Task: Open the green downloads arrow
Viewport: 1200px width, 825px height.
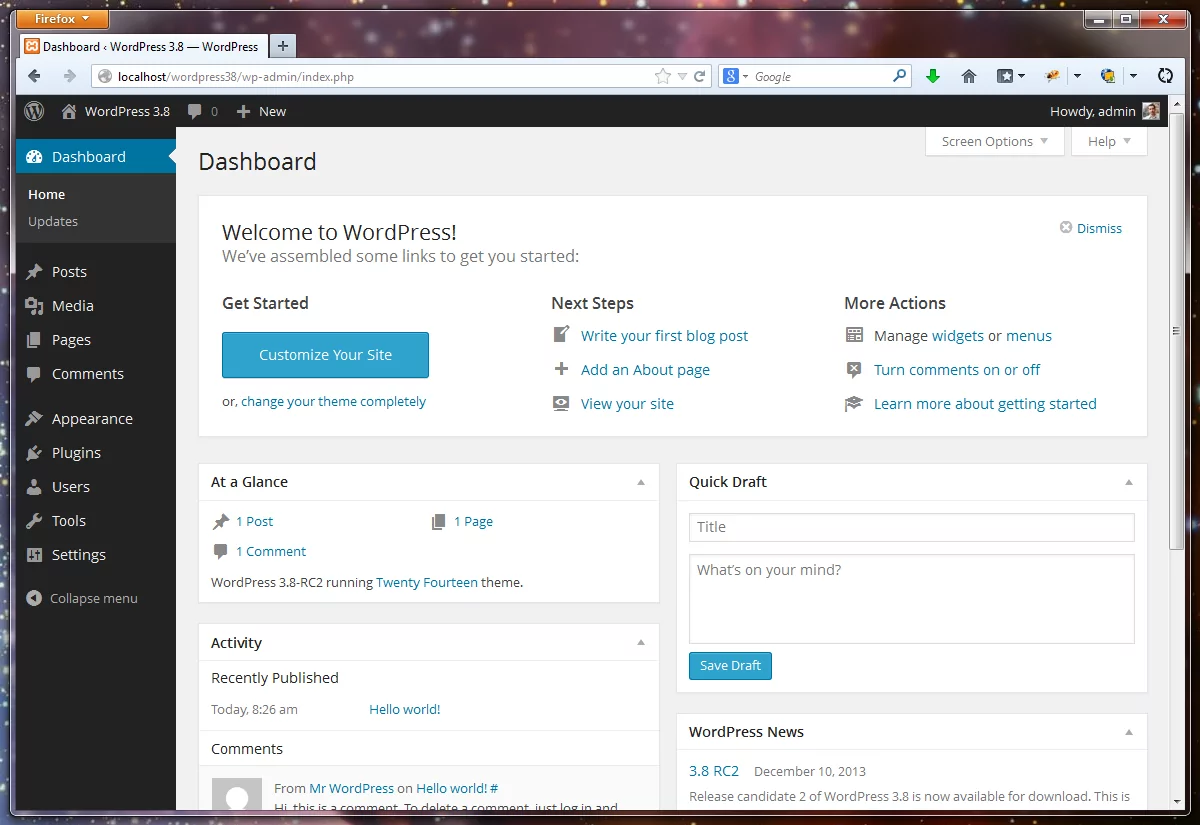Action: click(x=933, y=76)
